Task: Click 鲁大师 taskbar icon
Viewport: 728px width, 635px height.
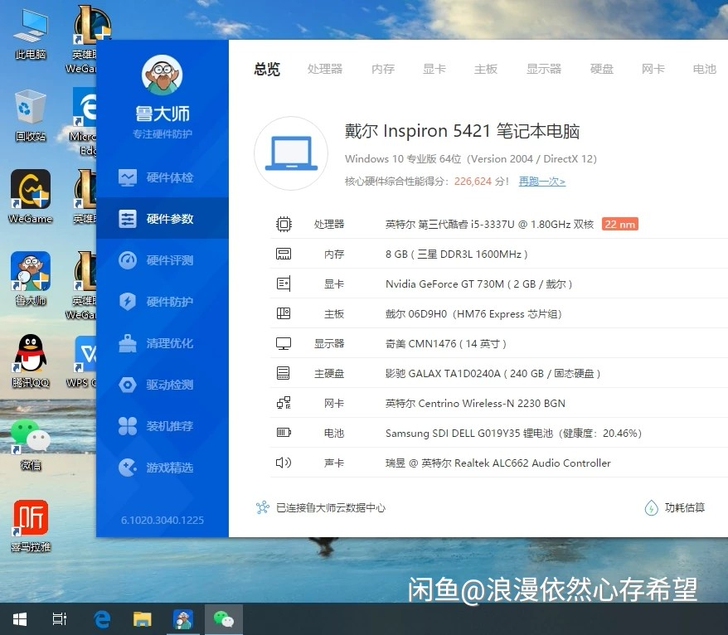Action: (x=183, y=619)
